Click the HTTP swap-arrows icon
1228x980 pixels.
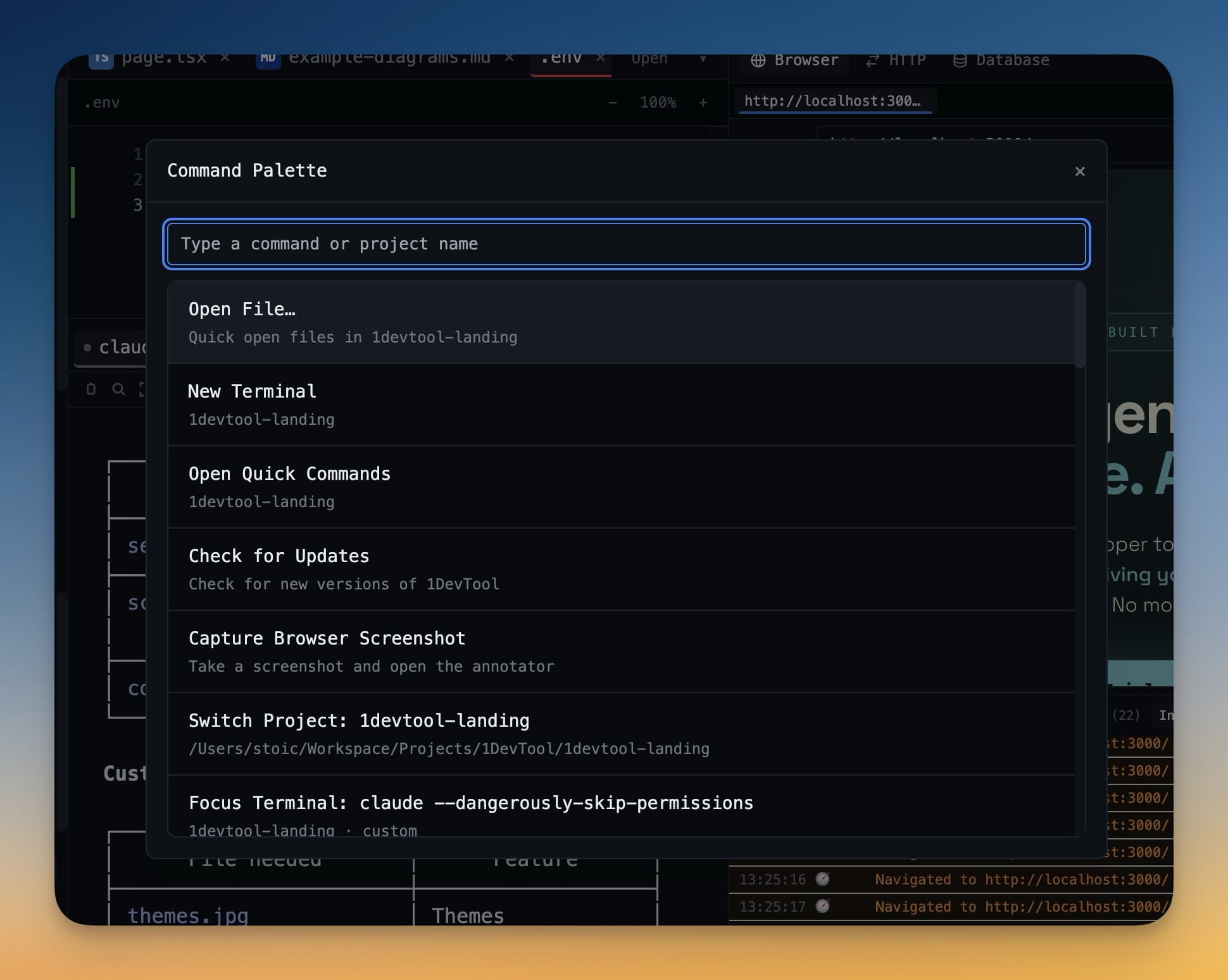pos(872,60)
